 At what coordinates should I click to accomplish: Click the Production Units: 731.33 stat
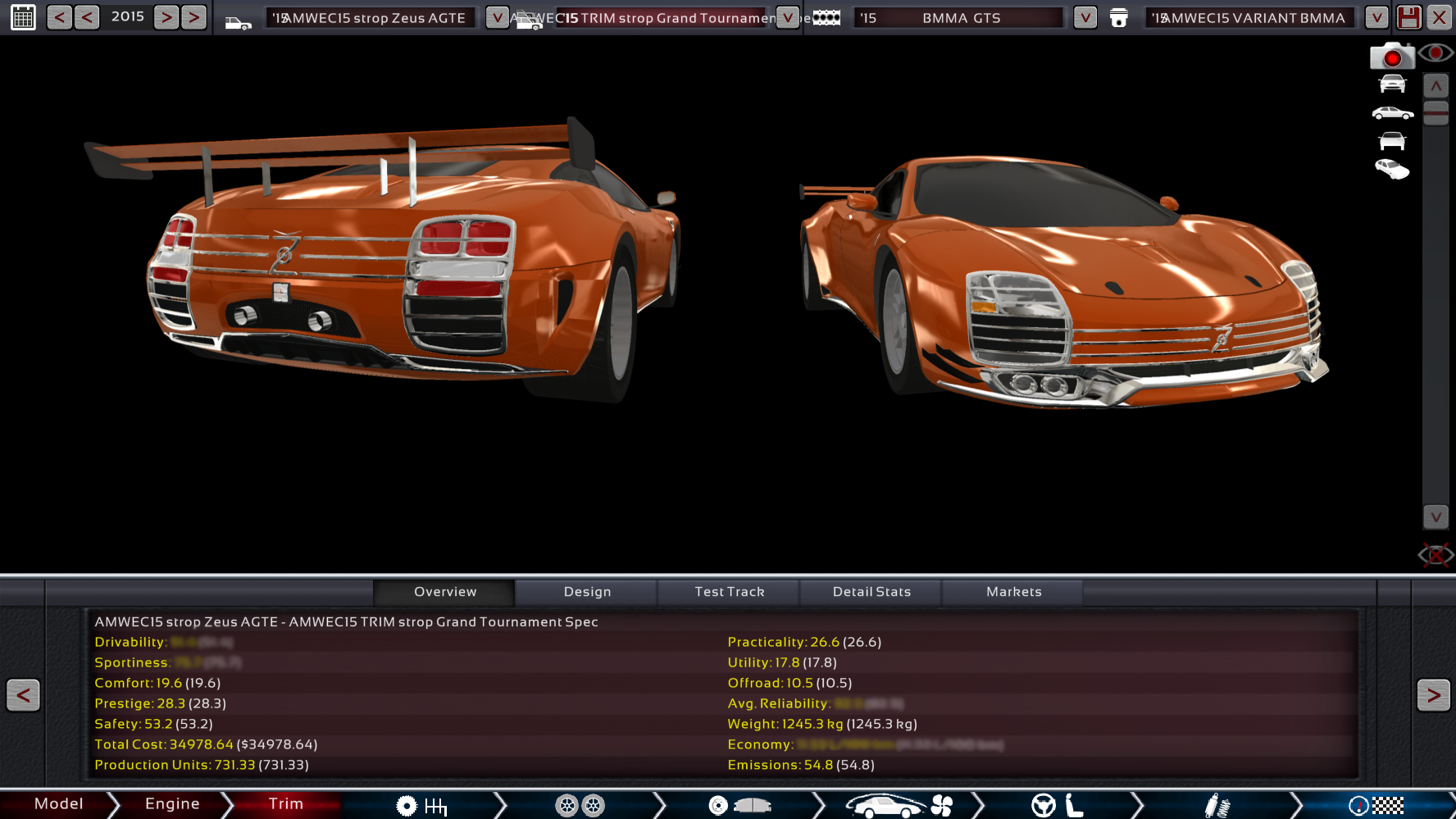pos(202,765)
